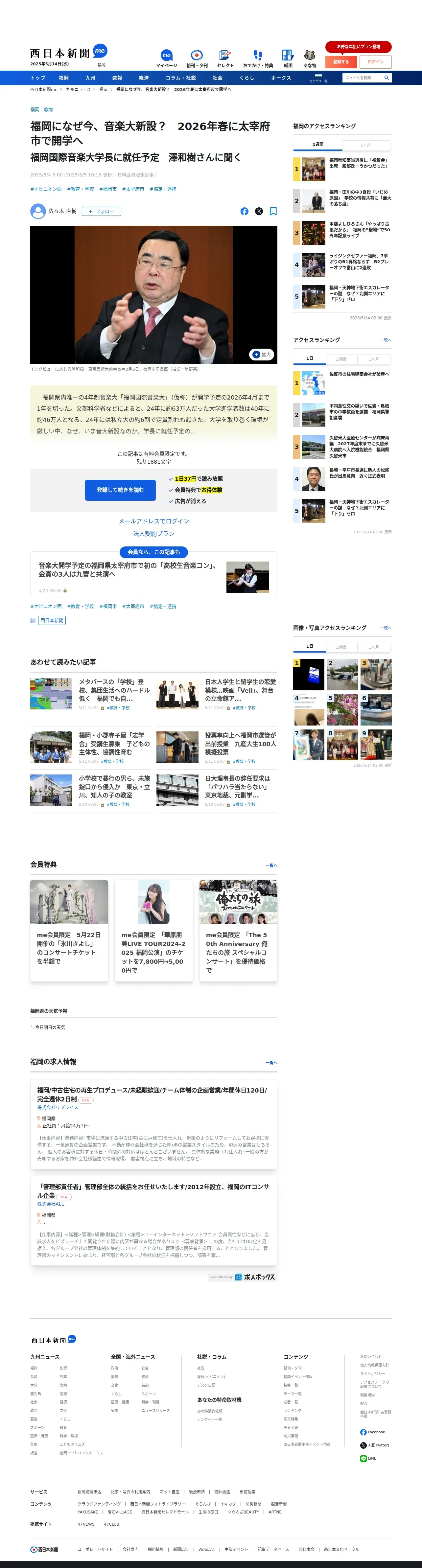
Task: Open メールアドレスでログイン link
Action: point(153,521)
